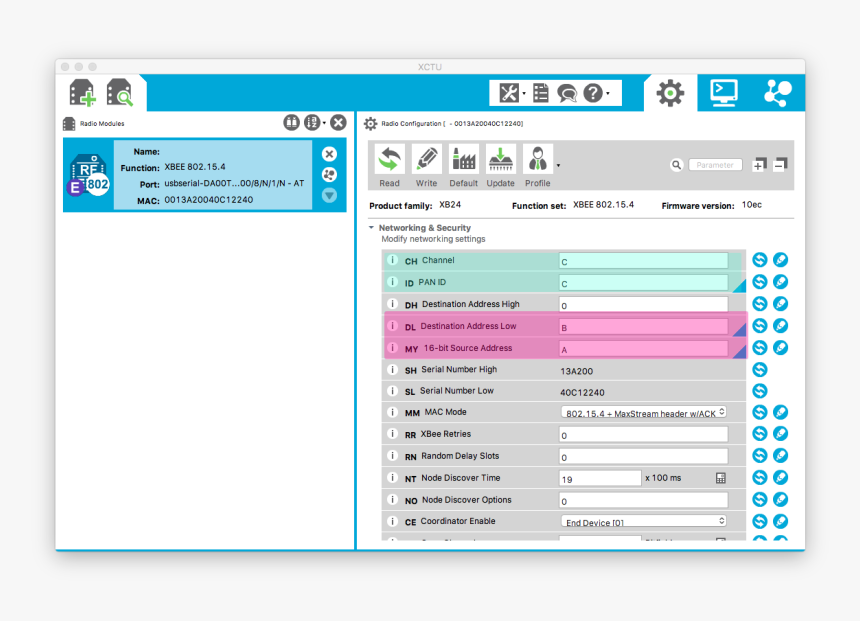This screenshot has width=860, height=621.
Task: Show info for DH Destination Address High
Action: click(x=392, y=304)
